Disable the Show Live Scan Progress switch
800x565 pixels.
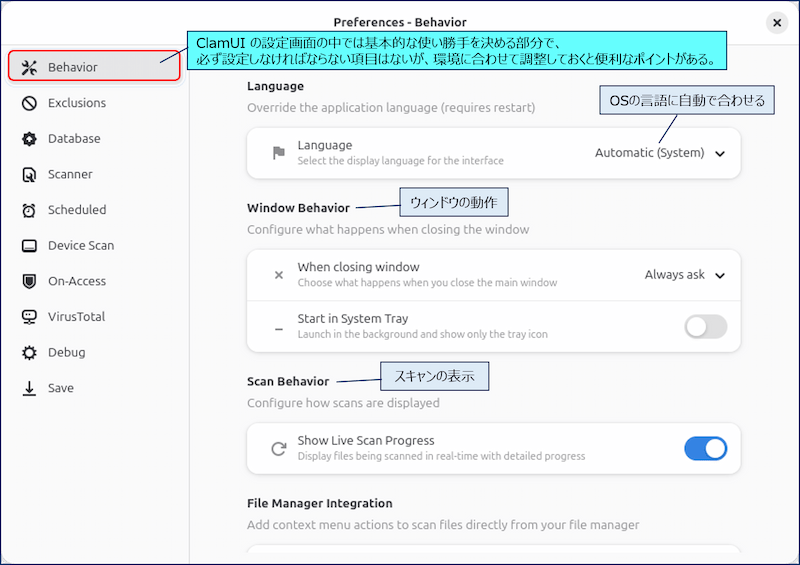[706, 449]
